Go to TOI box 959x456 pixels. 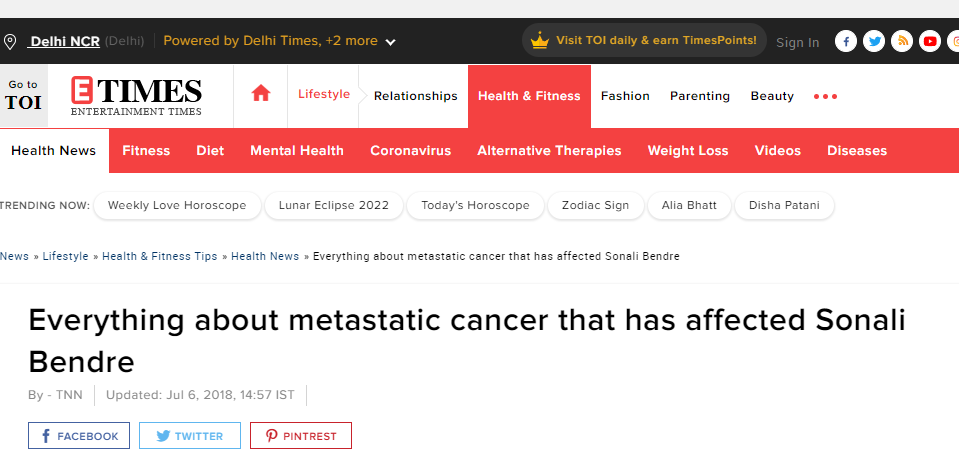click(x=23, y=96)
